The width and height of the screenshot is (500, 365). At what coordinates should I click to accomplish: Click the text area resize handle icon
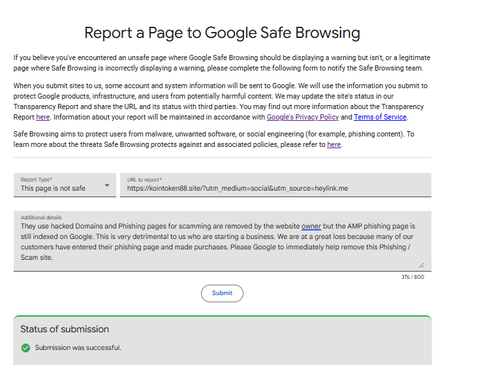[421, 265]
